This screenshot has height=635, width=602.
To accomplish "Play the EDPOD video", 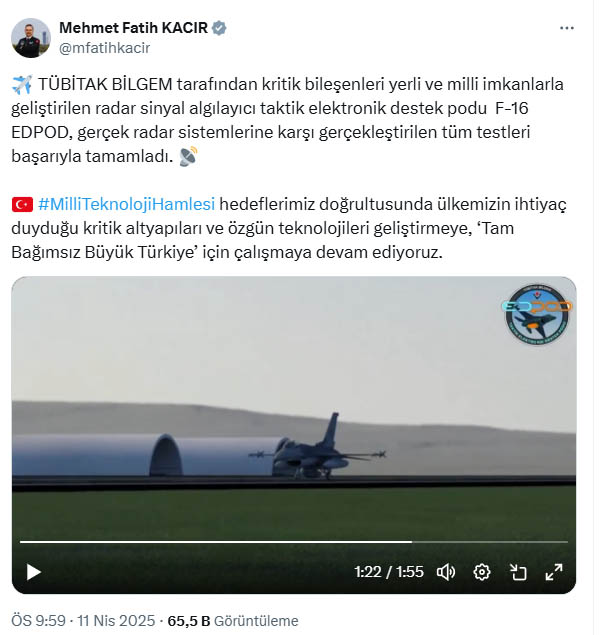I will point(34,572).
